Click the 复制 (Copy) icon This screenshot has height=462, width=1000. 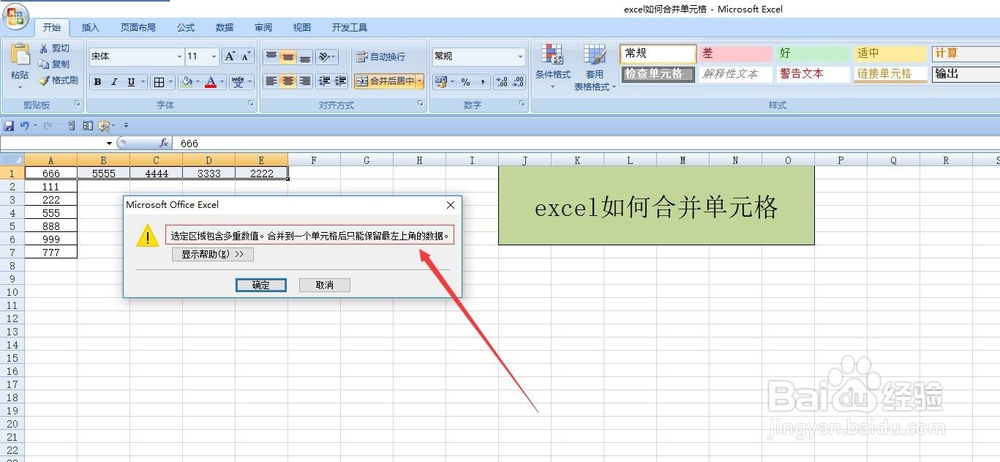pyautogui.click(x=43, y=64)
